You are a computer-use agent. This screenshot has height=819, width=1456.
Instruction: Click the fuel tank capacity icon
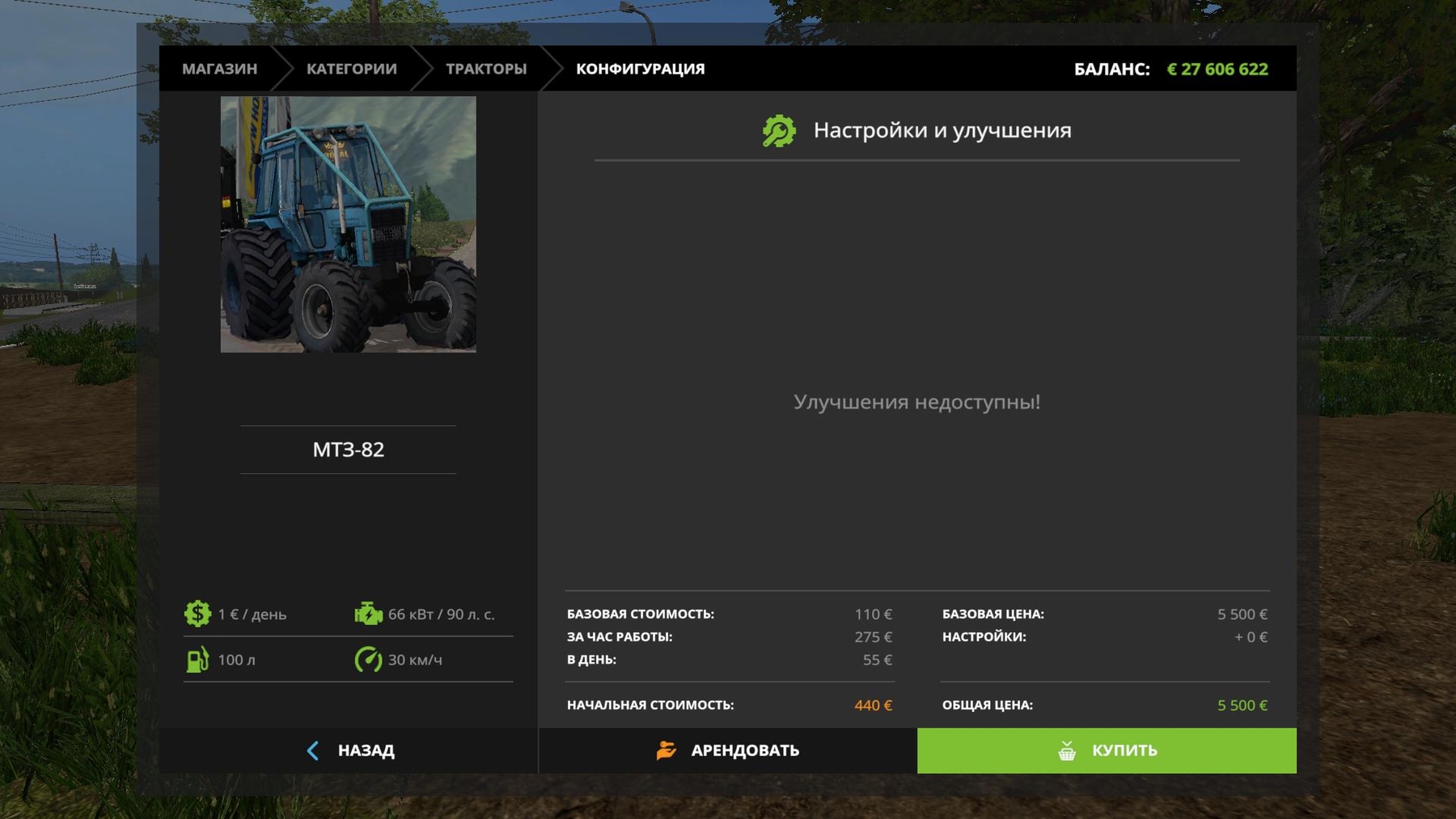click(x=197, y=660)
